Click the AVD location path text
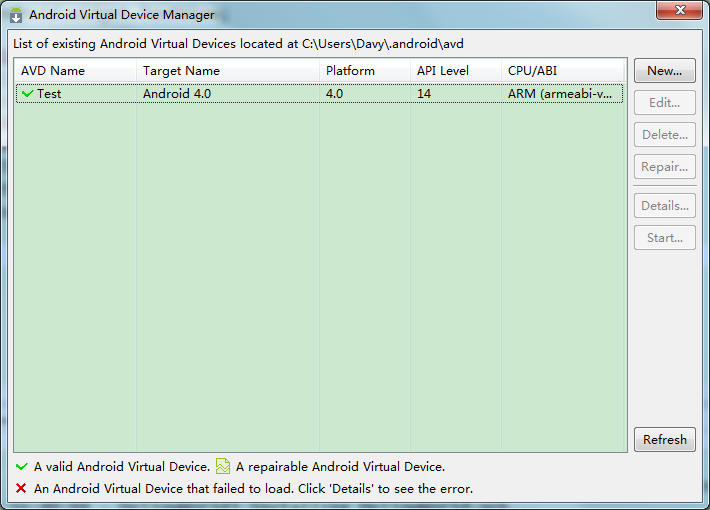Image resolution: width=710 pixels, height=510 pixels. (383, 43)
